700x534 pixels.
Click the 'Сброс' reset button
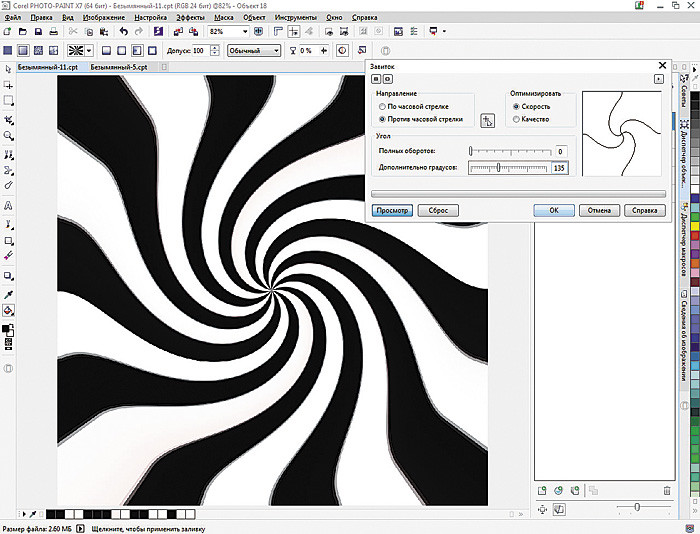tap(436, 211)
